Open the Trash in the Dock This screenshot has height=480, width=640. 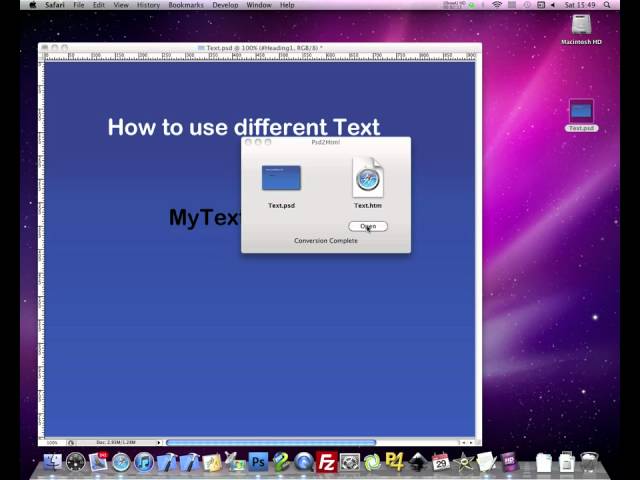pos(589,462)
